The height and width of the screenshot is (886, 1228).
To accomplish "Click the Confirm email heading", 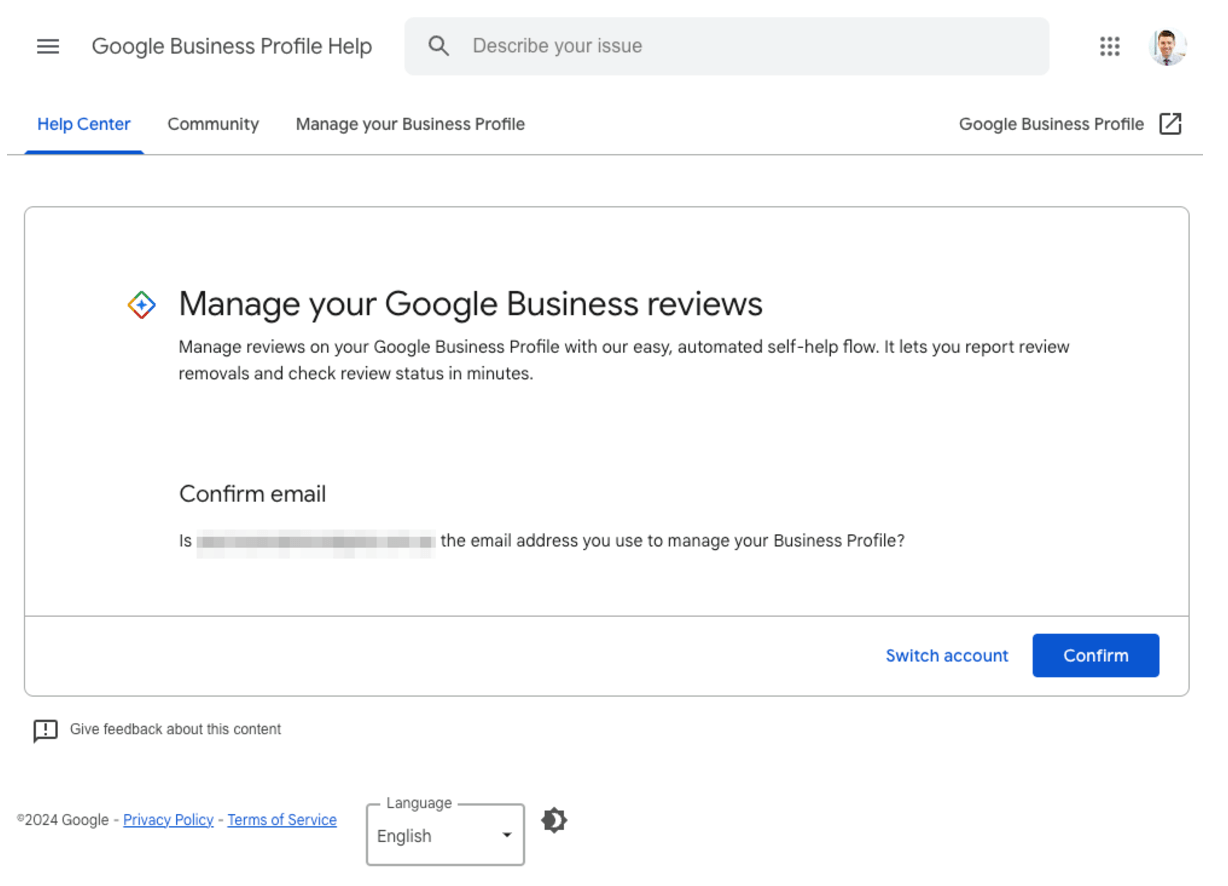I will [x=253, y=494].
